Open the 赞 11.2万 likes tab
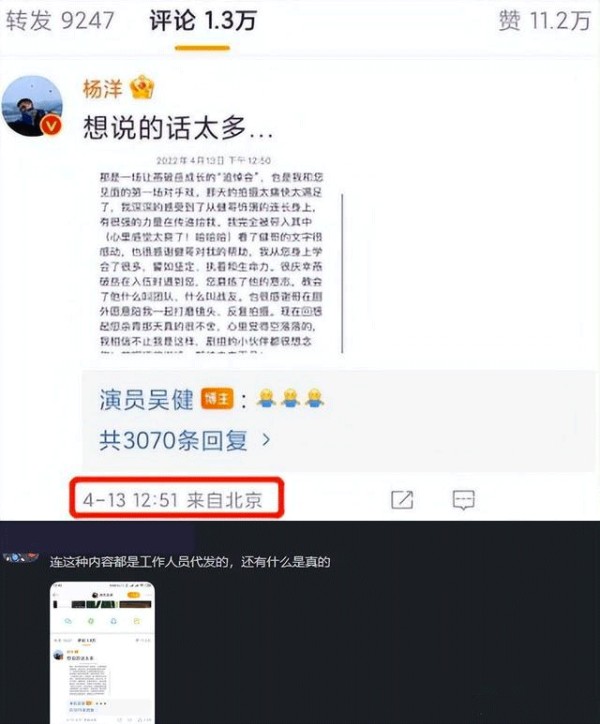 [x=545, y=21]
